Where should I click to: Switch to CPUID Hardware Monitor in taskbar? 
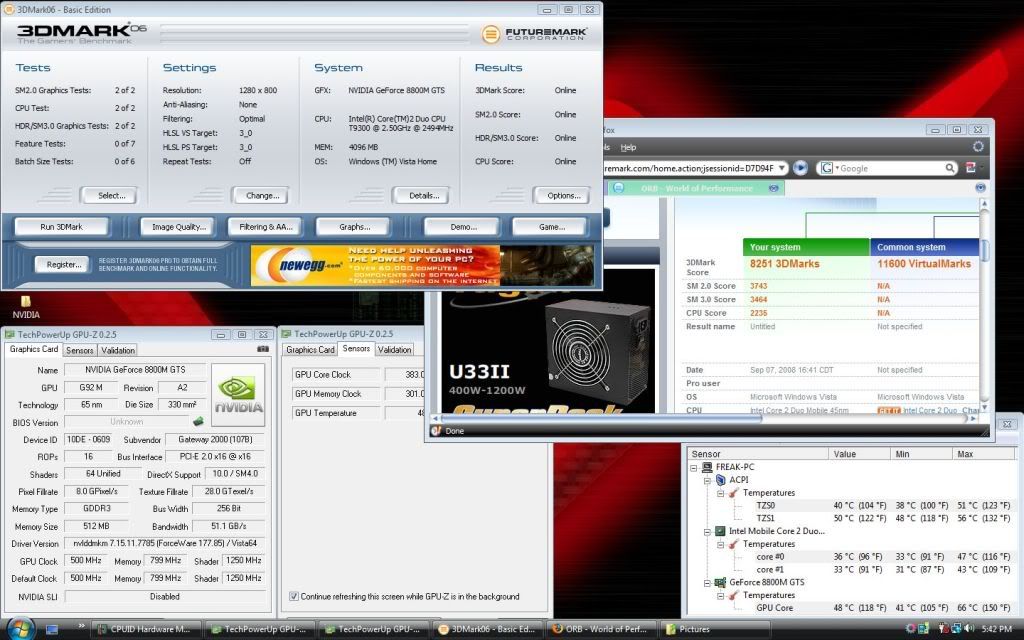pyautogui.click(x=146, y=629)
